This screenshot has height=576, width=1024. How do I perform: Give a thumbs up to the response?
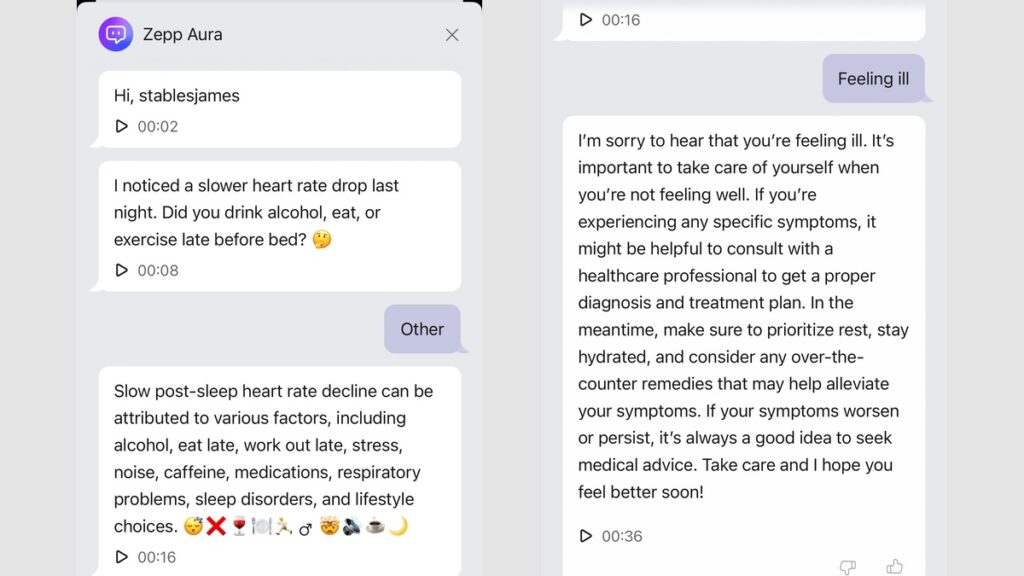894,567
